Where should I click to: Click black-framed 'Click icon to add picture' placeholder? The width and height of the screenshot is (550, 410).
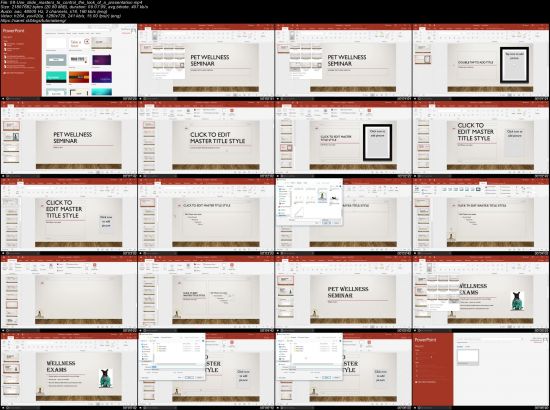tap(377, 142)
